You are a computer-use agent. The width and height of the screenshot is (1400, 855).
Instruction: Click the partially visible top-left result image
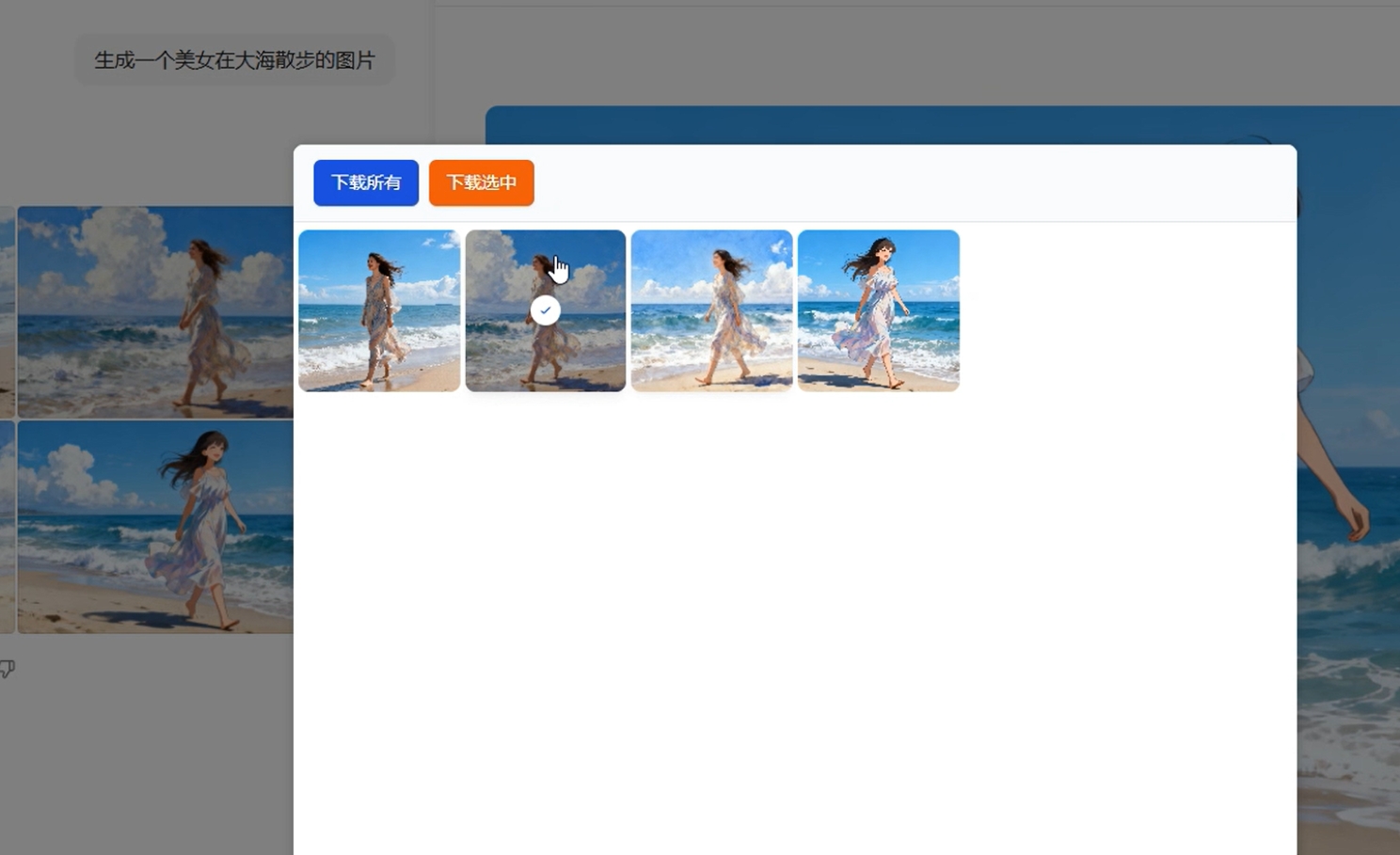pos(7,311)
